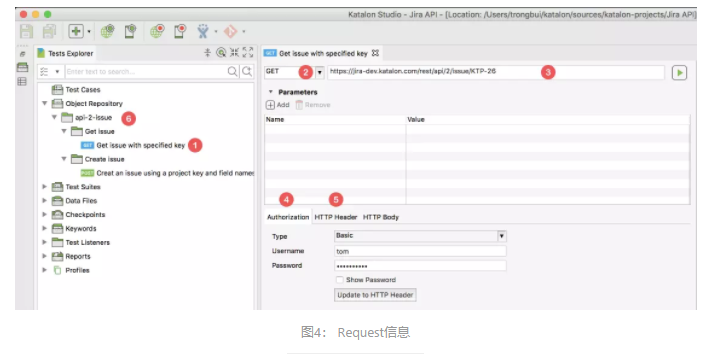Open the Type dropdown showing Basic
The height and width of the screenshot is (361, 704).
tap(420, 236)
